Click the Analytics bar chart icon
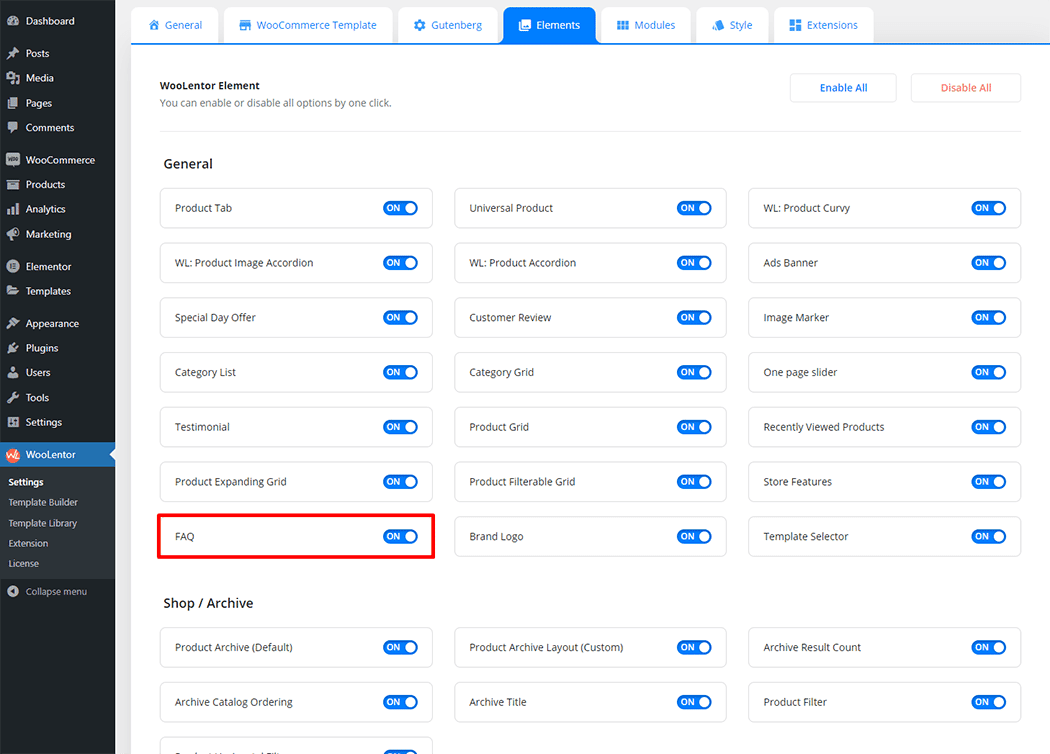Screen dimensions: 1050x754 point(13,209)
